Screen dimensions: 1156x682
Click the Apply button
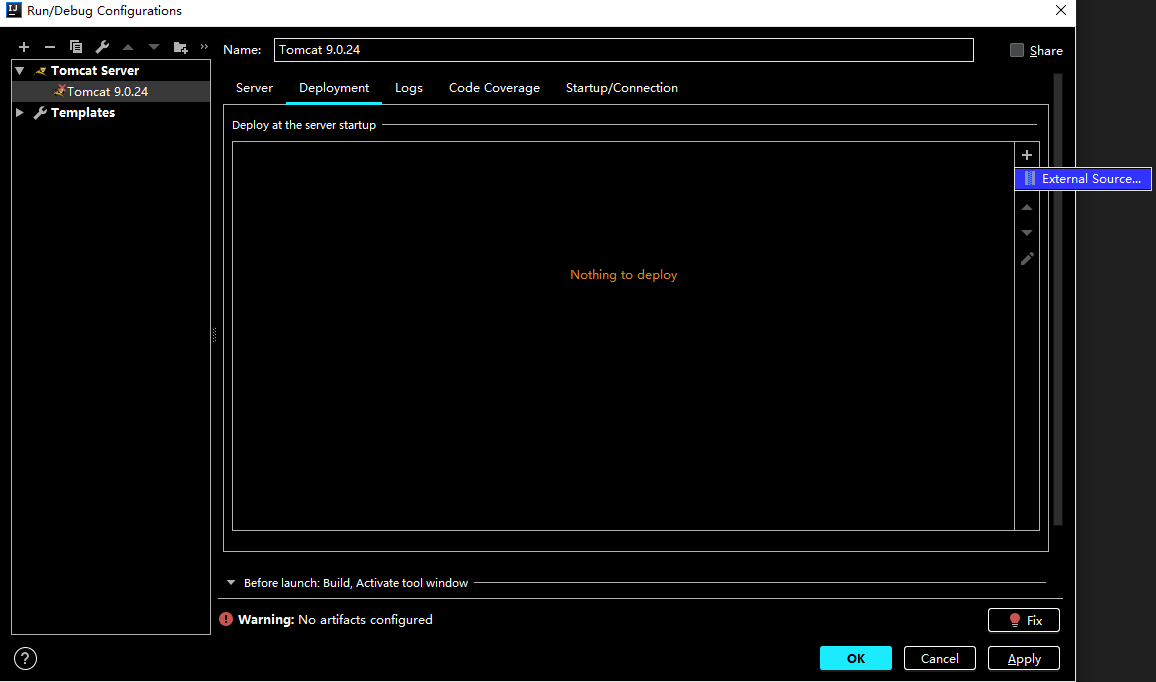1023,658
